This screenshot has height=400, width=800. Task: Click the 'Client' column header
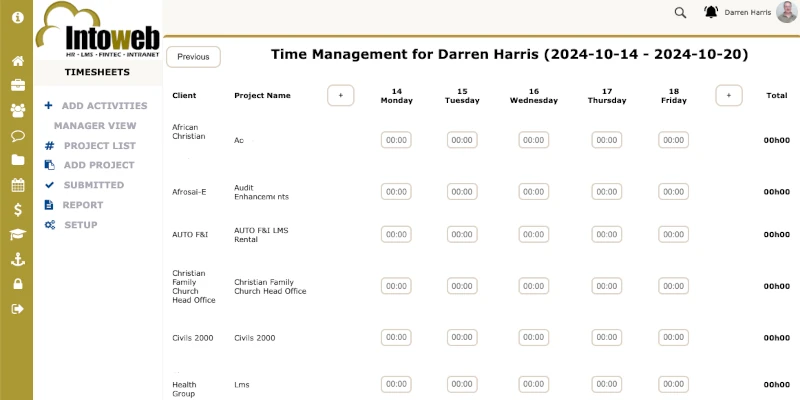click(184, 95)
